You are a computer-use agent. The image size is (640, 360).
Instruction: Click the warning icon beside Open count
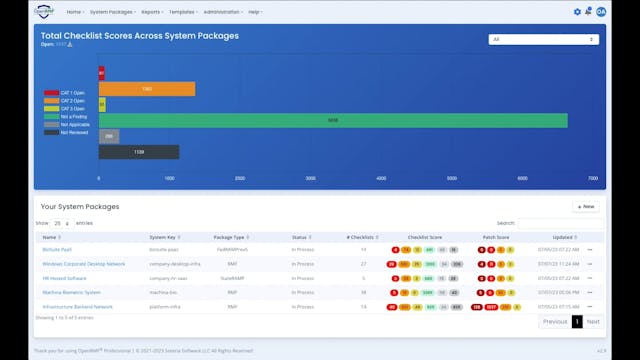[70, 44]
